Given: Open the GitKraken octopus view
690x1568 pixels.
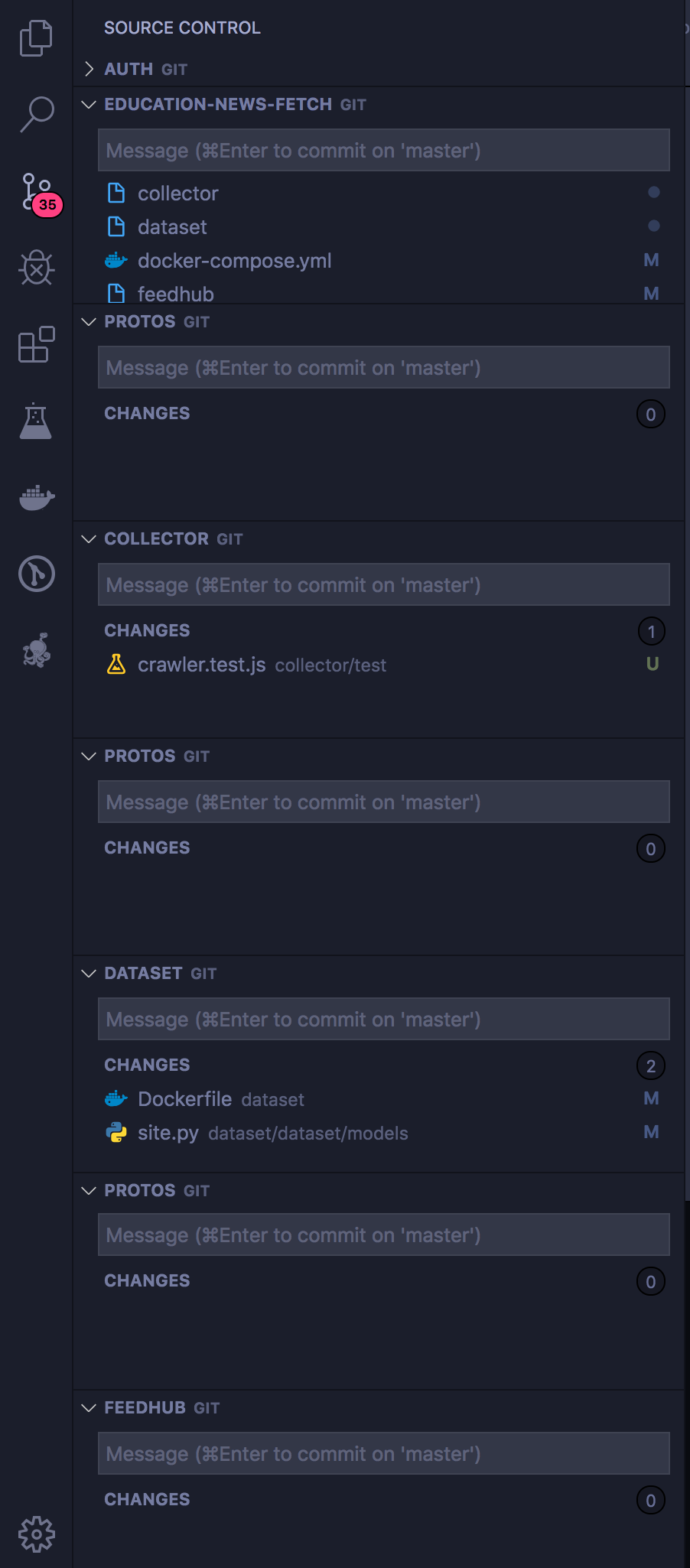Looking at the screenshot, I should click(x=36, y=651).
